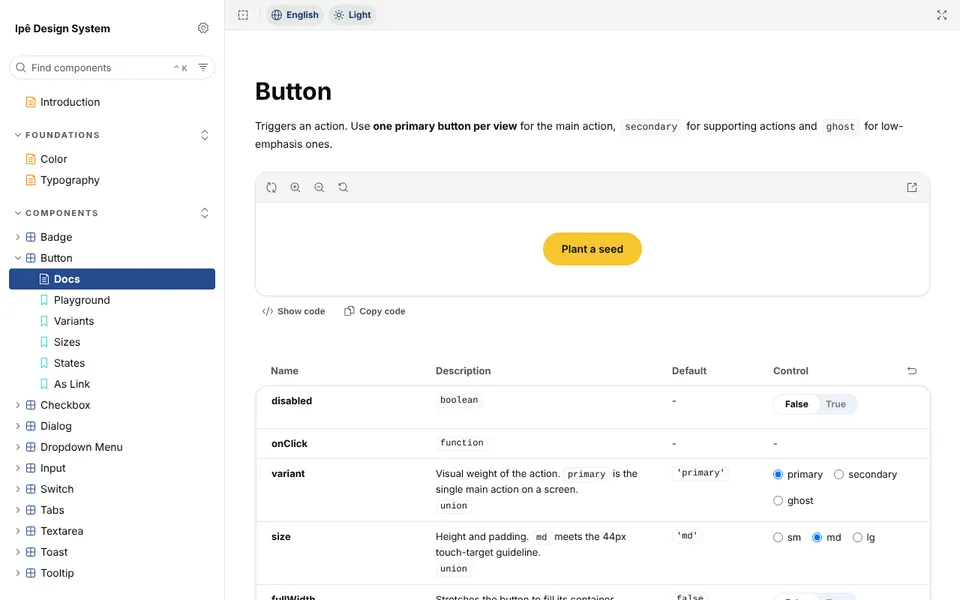Reset controls with the undo arrow icon

(x=912, y=370)
